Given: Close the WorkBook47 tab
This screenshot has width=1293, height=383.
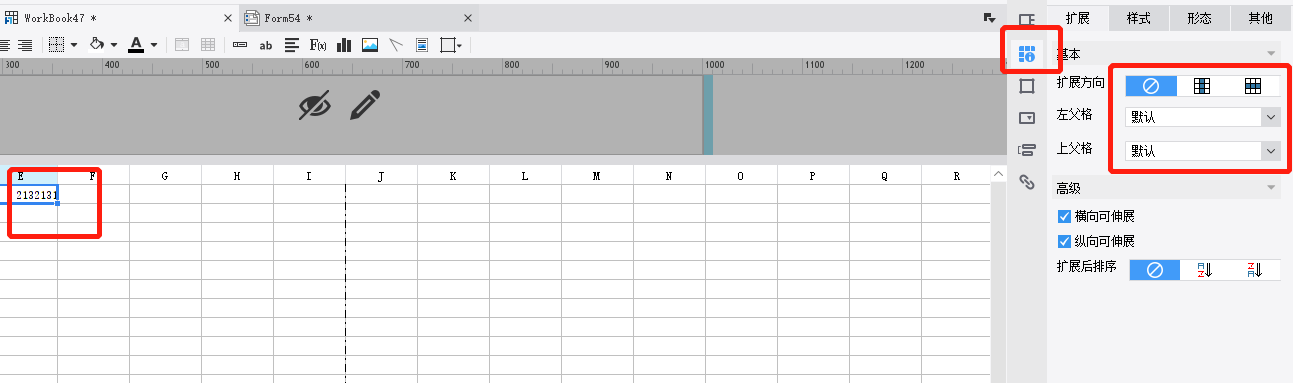Looking at the screenshot, I should 229,18.
